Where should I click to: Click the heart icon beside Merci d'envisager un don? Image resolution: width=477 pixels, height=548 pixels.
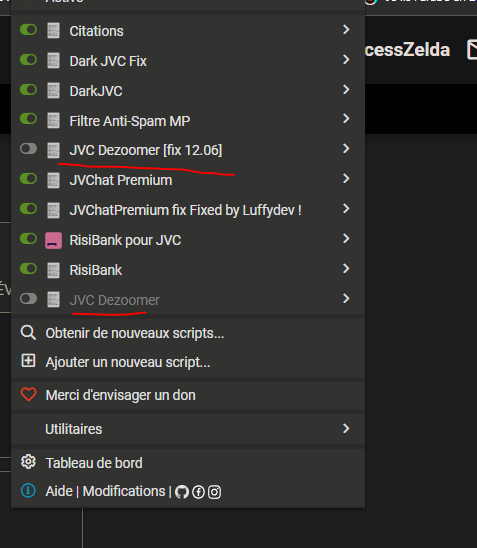coord(28,395)
